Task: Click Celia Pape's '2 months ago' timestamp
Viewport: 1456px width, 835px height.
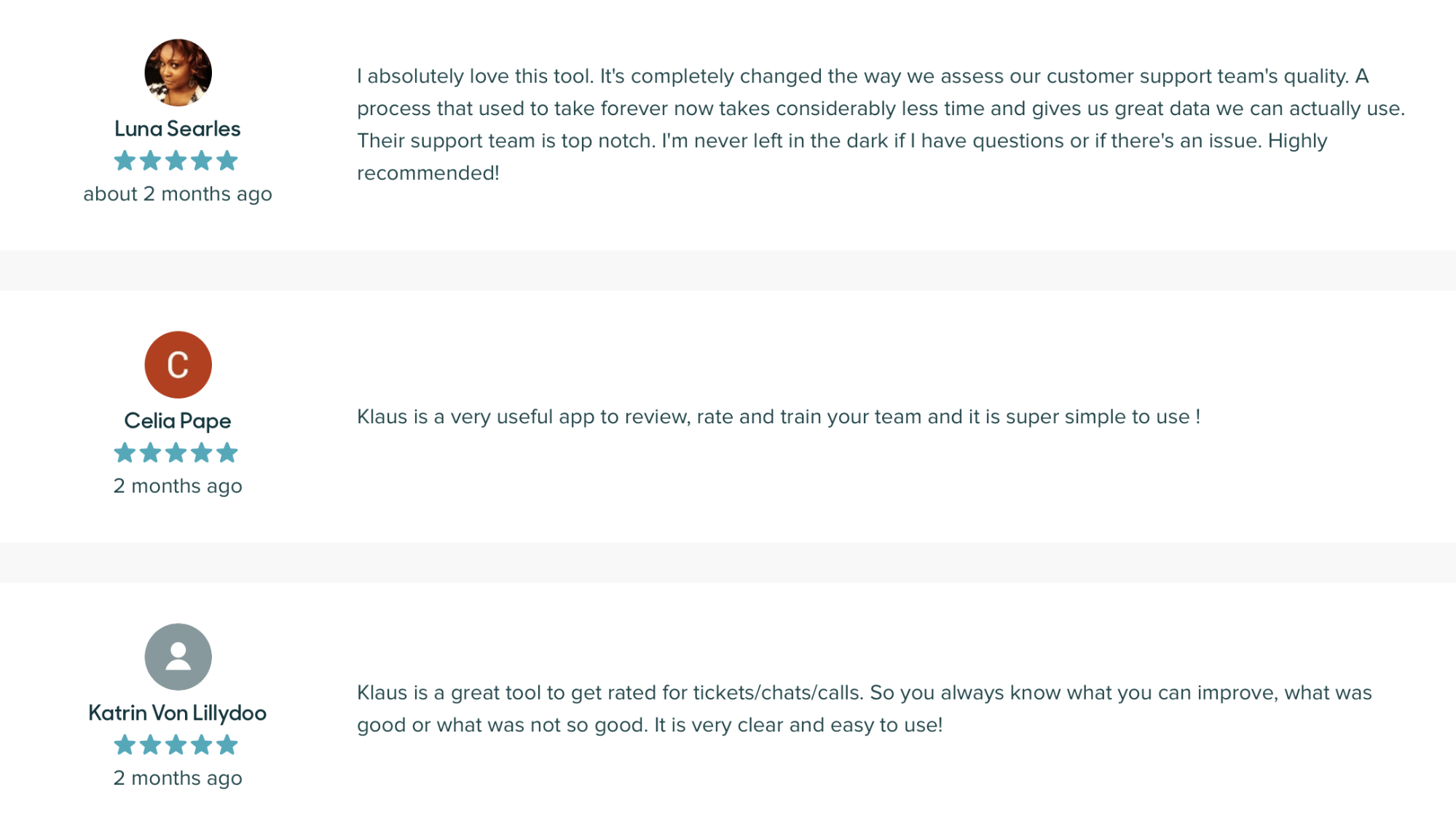Action: click(x=178, y=486)
